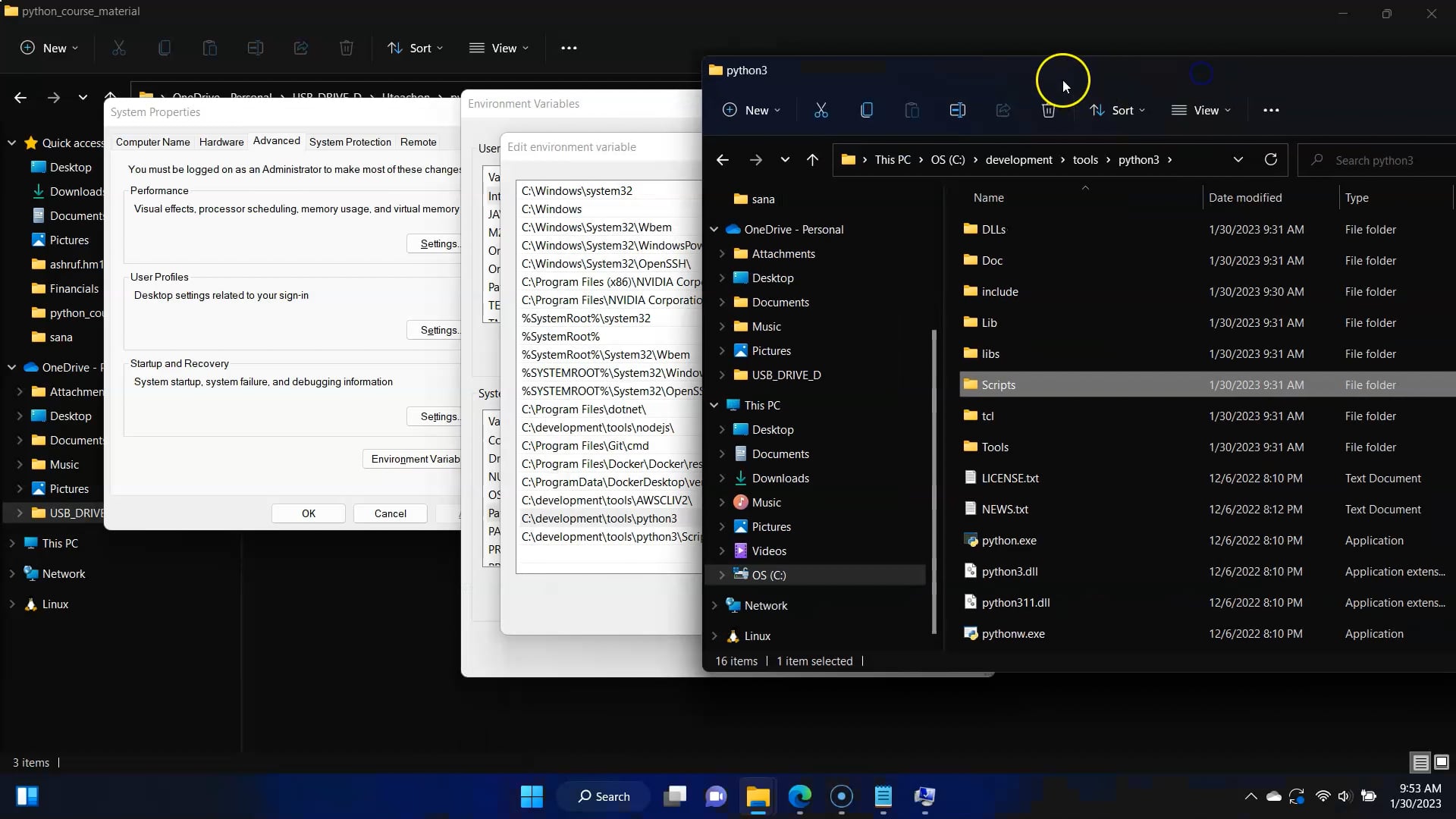Viewport: 1456px width, 819px height.
Task: Switch to details view in status bar
Action: coord(1420,762)
